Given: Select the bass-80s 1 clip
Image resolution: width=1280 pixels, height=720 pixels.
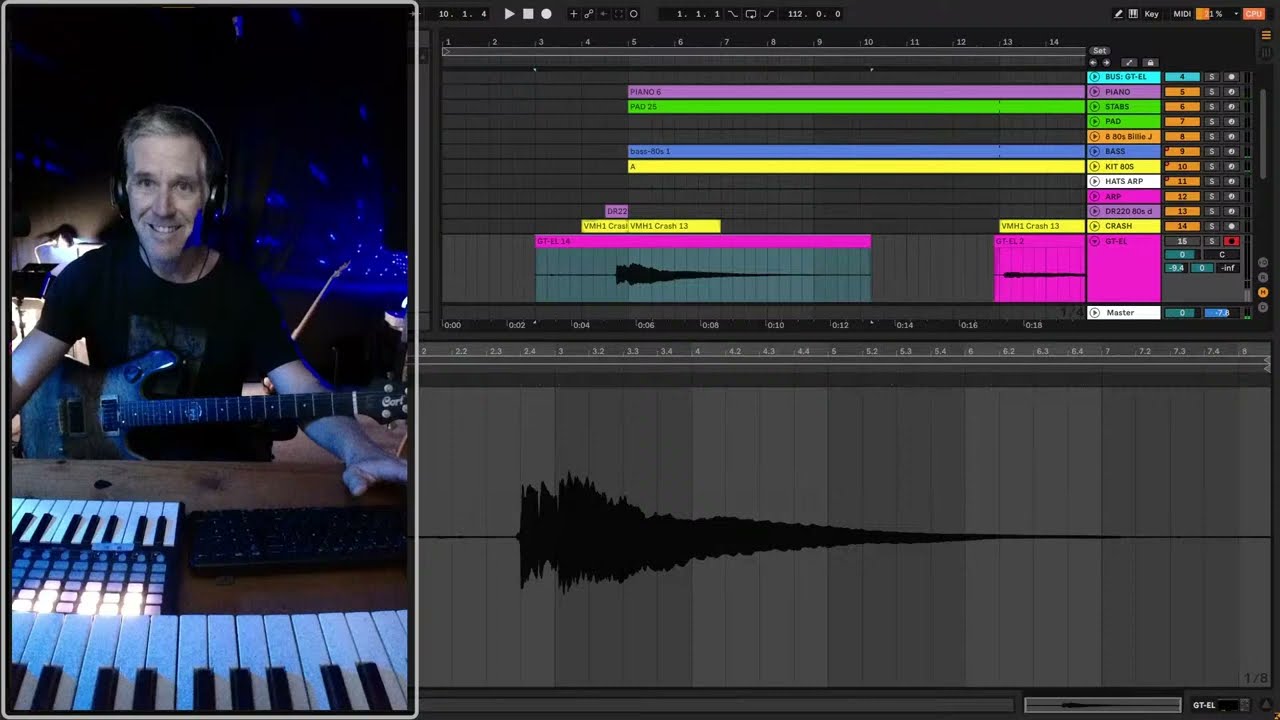Looking at the screenshot, I should 856,152.
